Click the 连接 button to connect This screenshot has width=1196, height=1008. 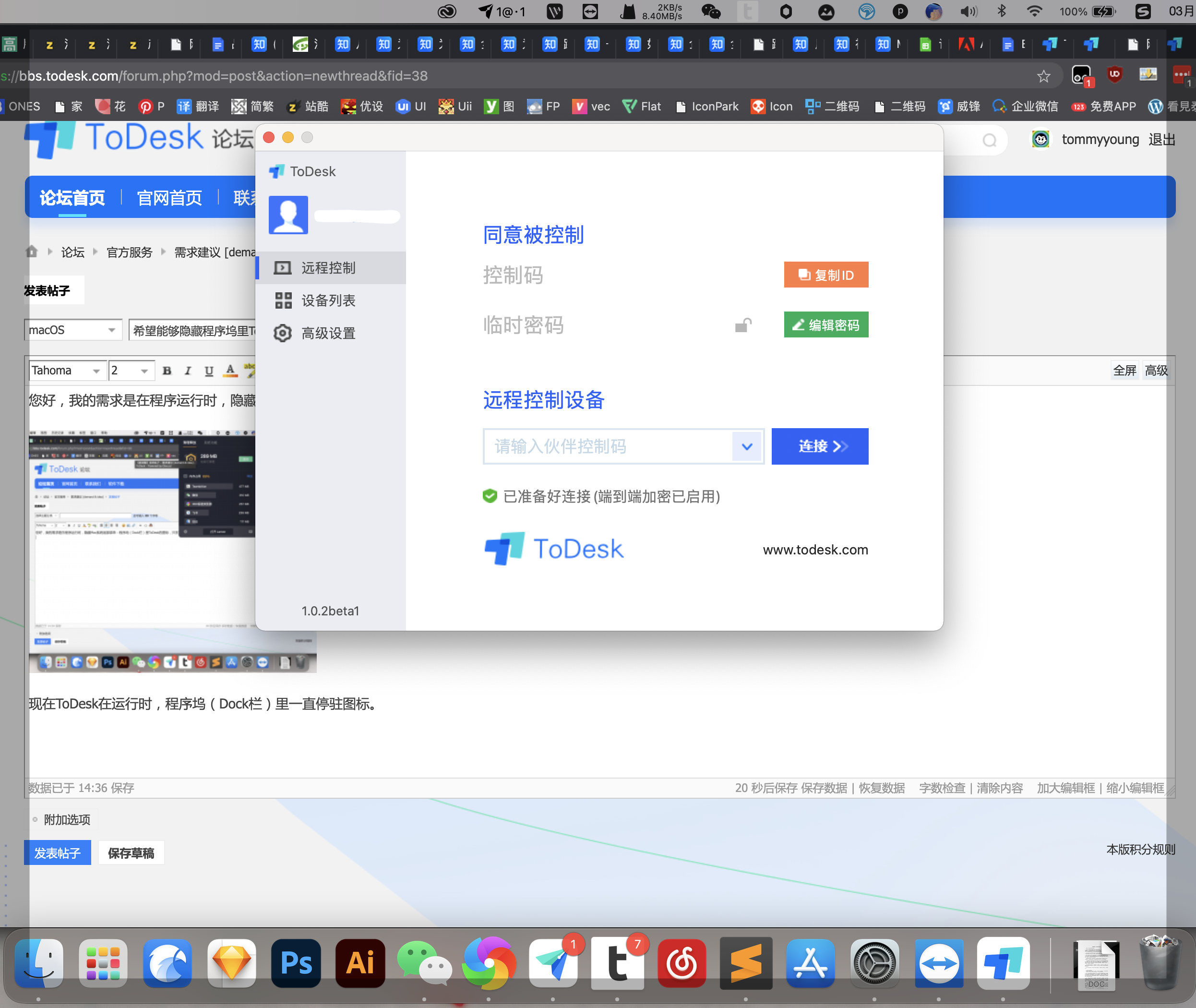point(819,446)
